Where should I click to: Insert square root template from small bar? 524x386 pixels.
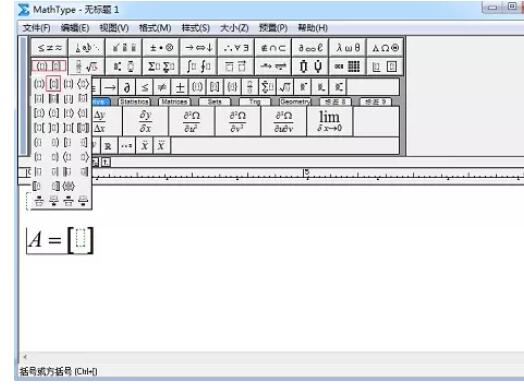[x=285, y=87]
